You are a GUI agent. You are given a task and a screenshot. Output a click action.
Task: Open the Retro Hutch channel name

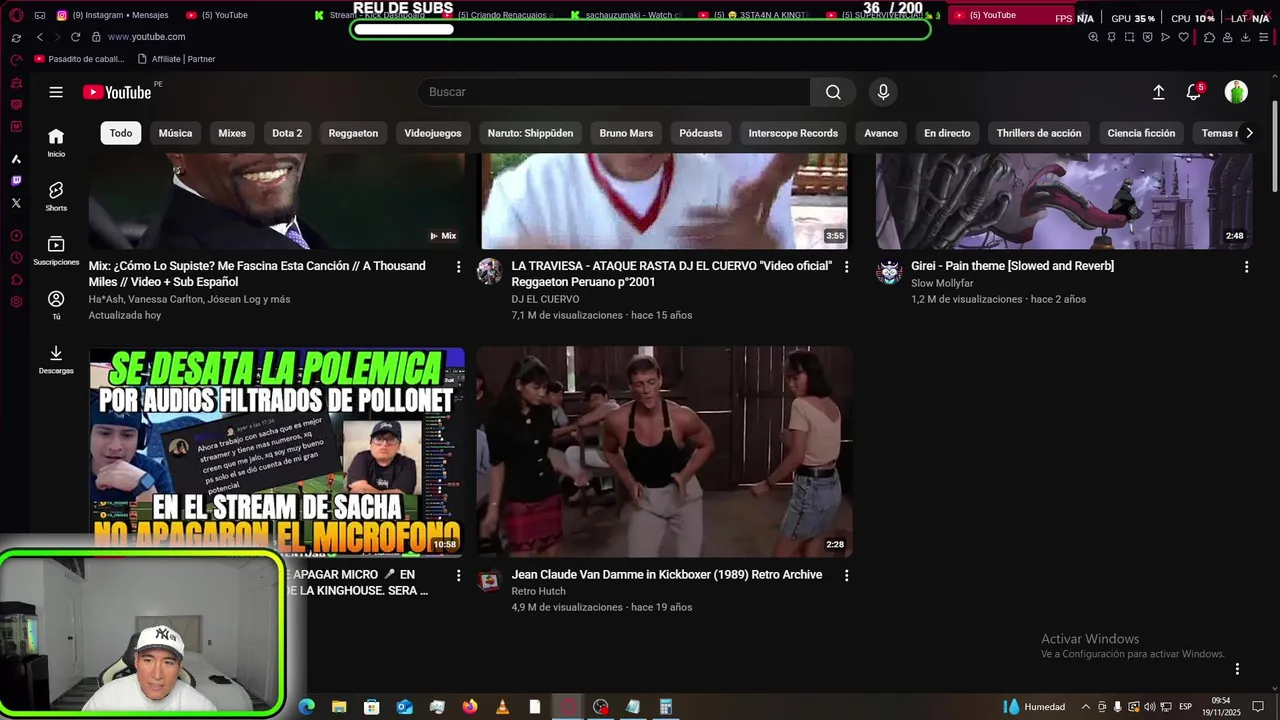pyautogui.click(x=538, y=591)
